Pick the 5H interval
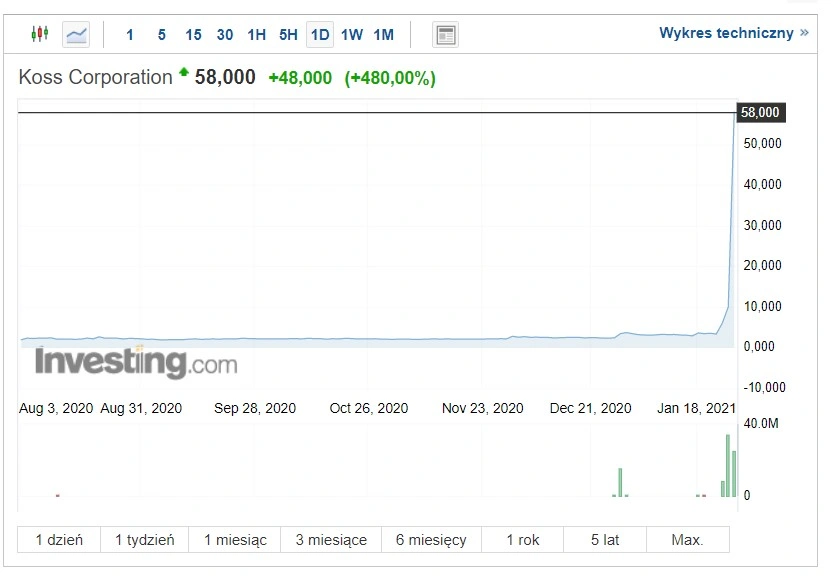831x582 pixels. [288, 35]
